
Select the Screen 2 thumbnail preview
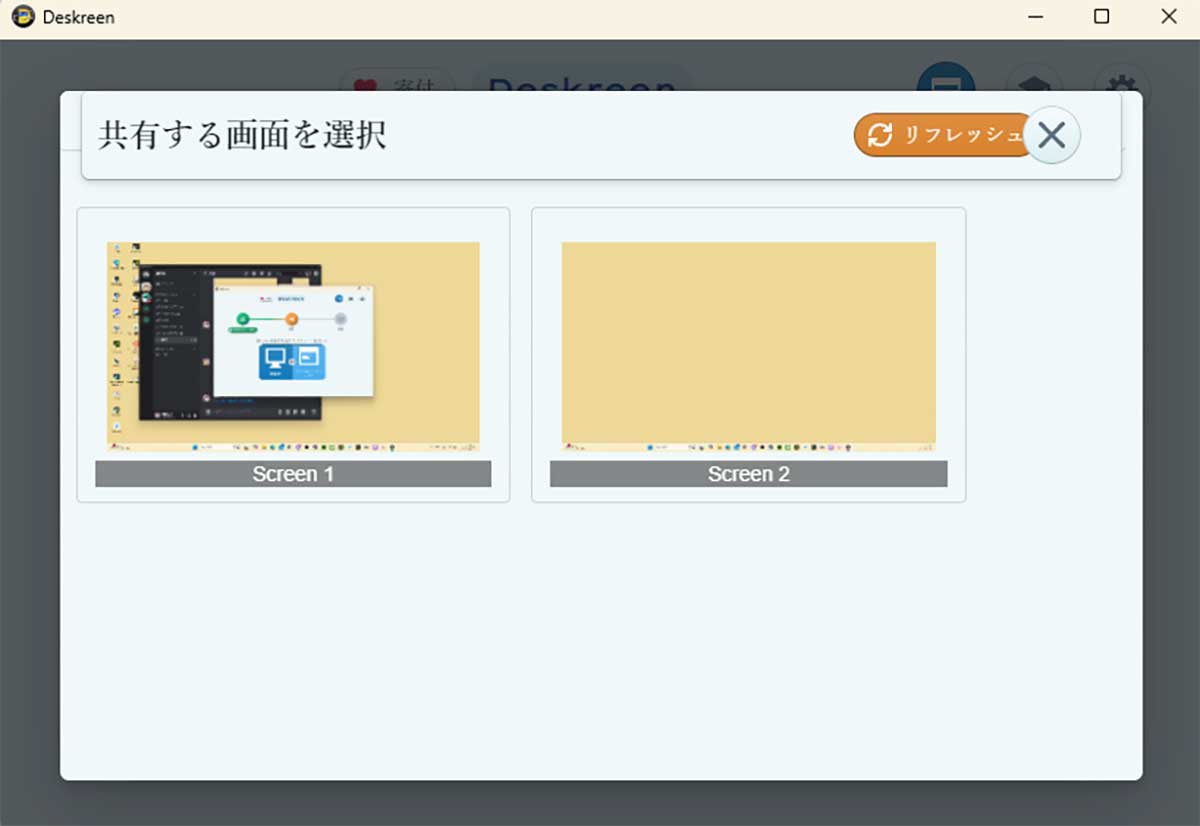(748, 346)
